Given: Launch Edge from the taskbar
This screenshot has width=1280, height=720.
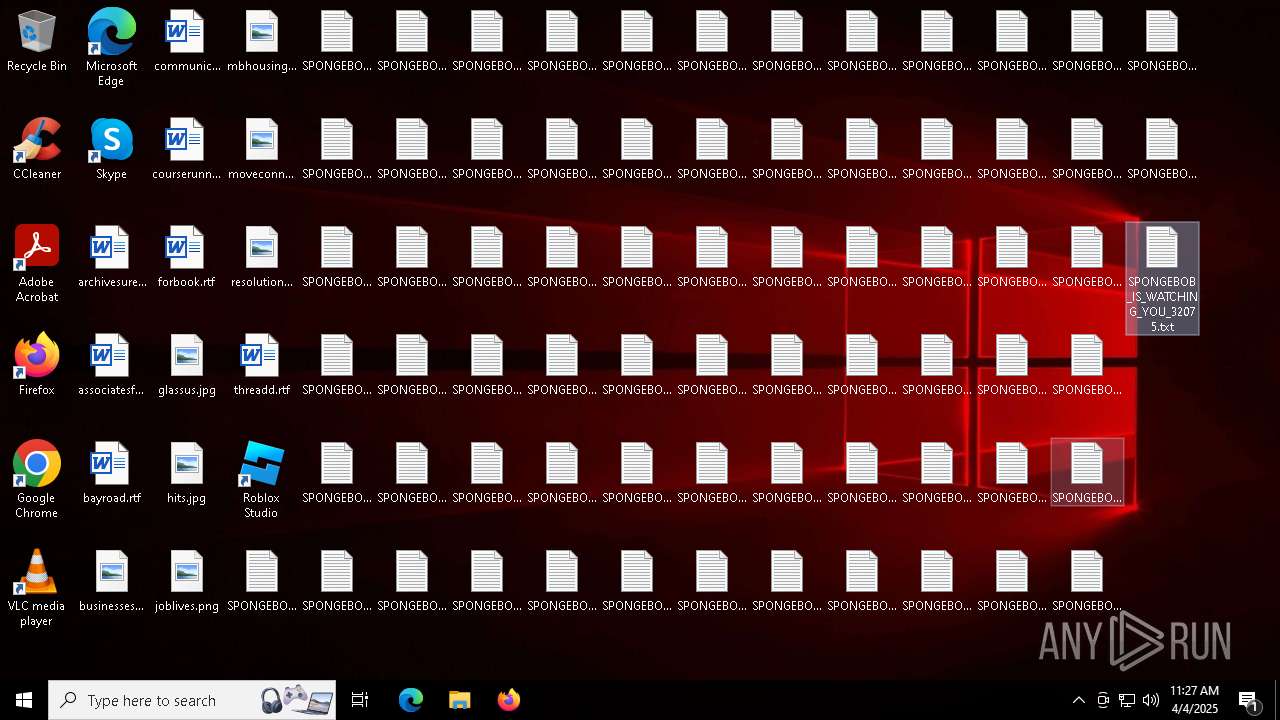Looking at the screenshot, I should [411, 700].
